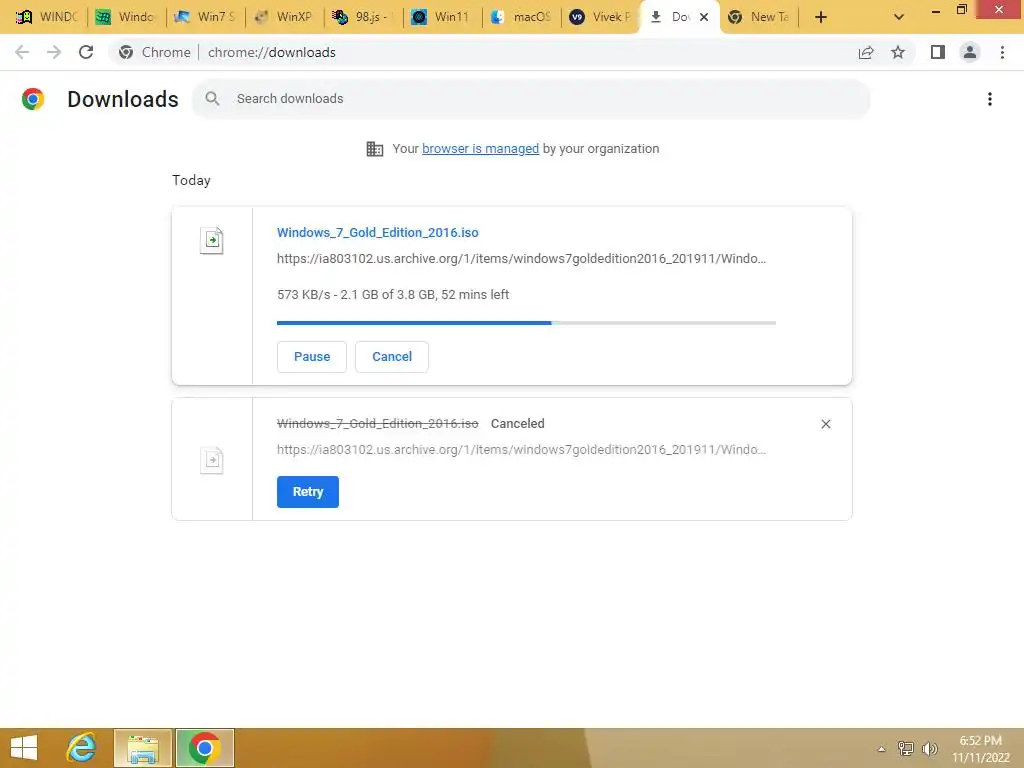Screen dimensions: 1024x768
Task: Switch to the New Tab tab
Action: point(759,17)
